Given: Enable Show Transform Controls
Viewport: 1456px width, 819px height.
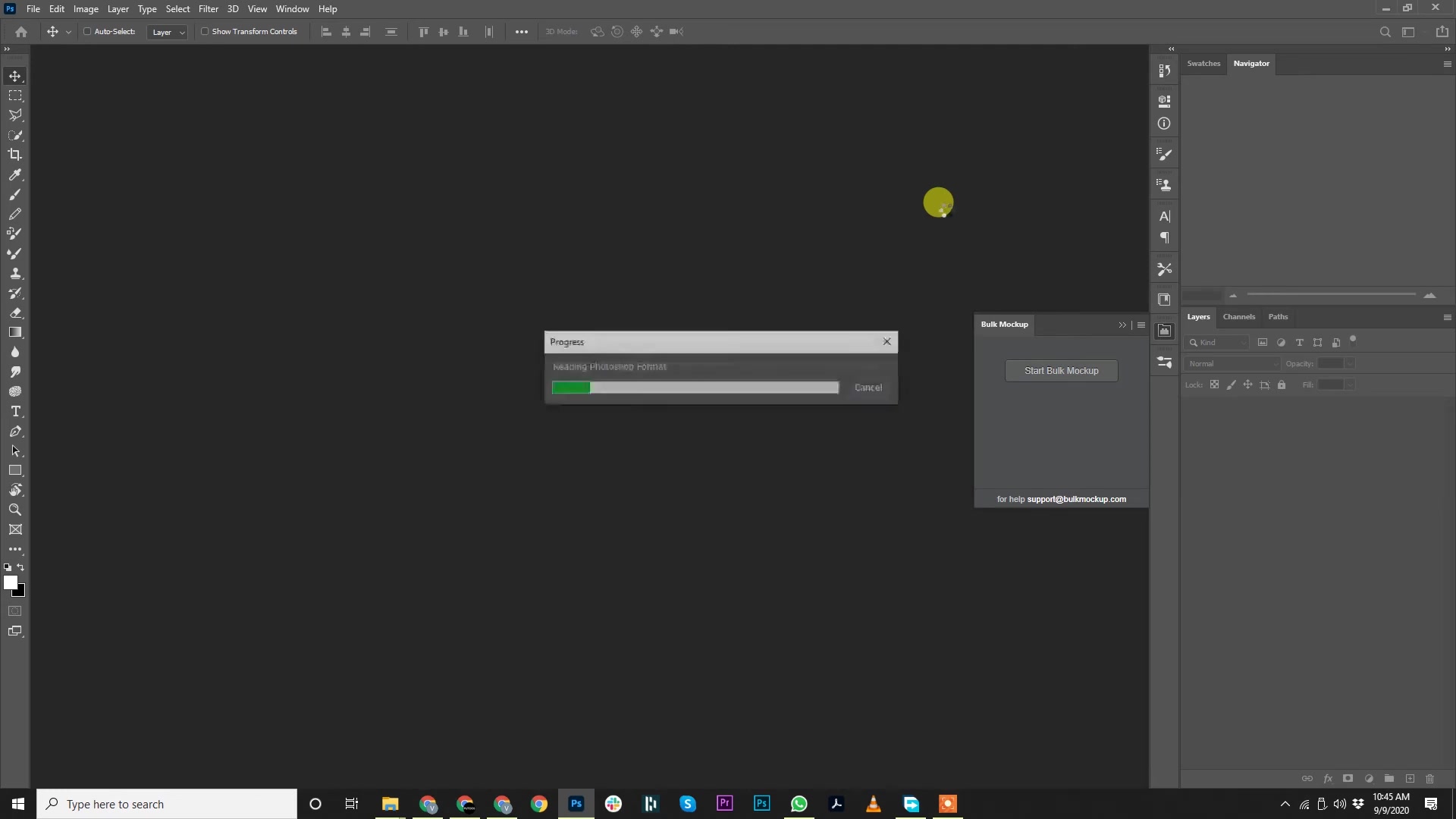Looking at the screenshot, I should (x=206, y=32).
